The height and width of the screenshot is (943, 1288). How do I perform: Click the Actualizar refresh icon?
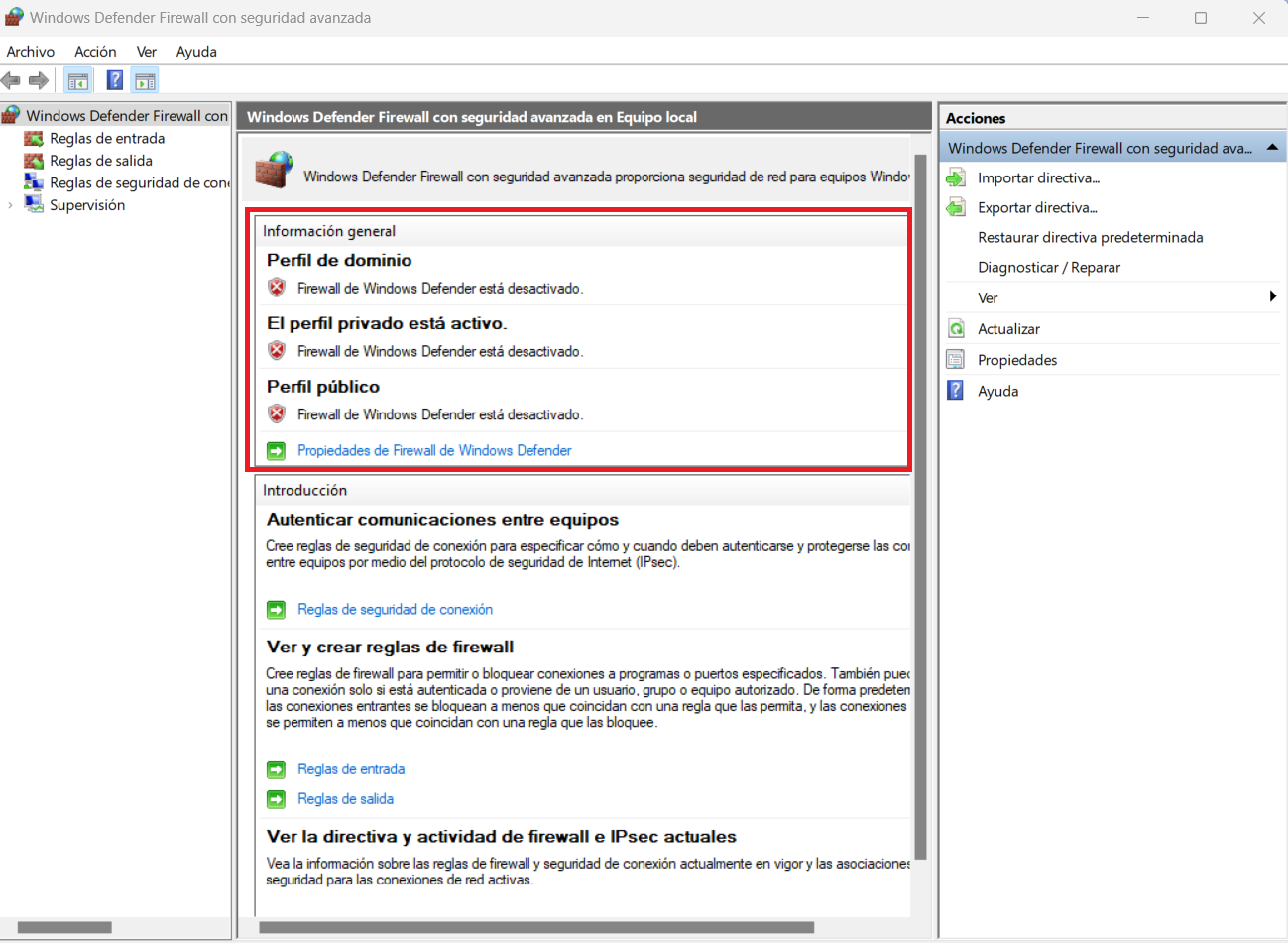tap(956, 329)
